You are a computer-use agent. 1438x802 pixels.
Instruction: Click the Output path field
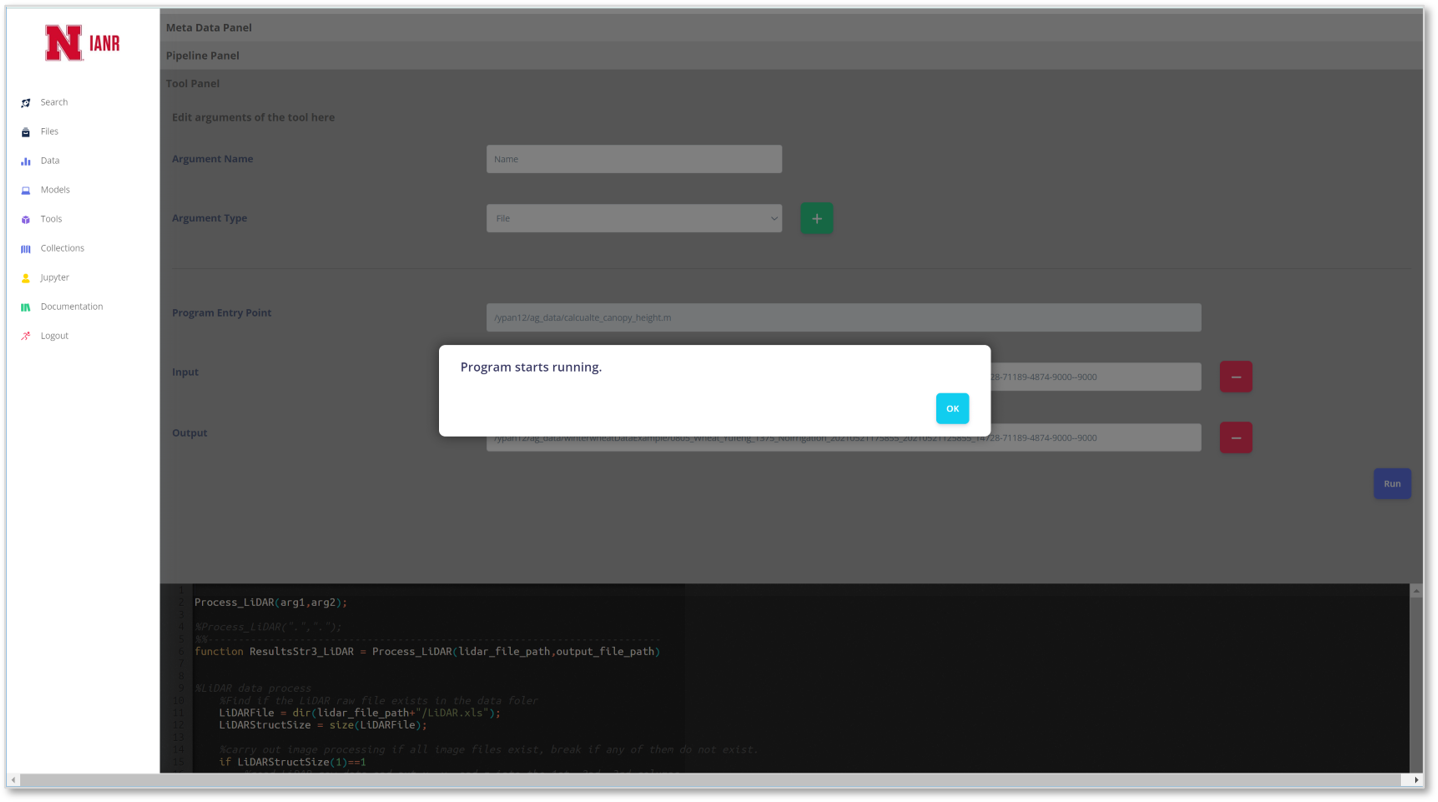(844, 438)
